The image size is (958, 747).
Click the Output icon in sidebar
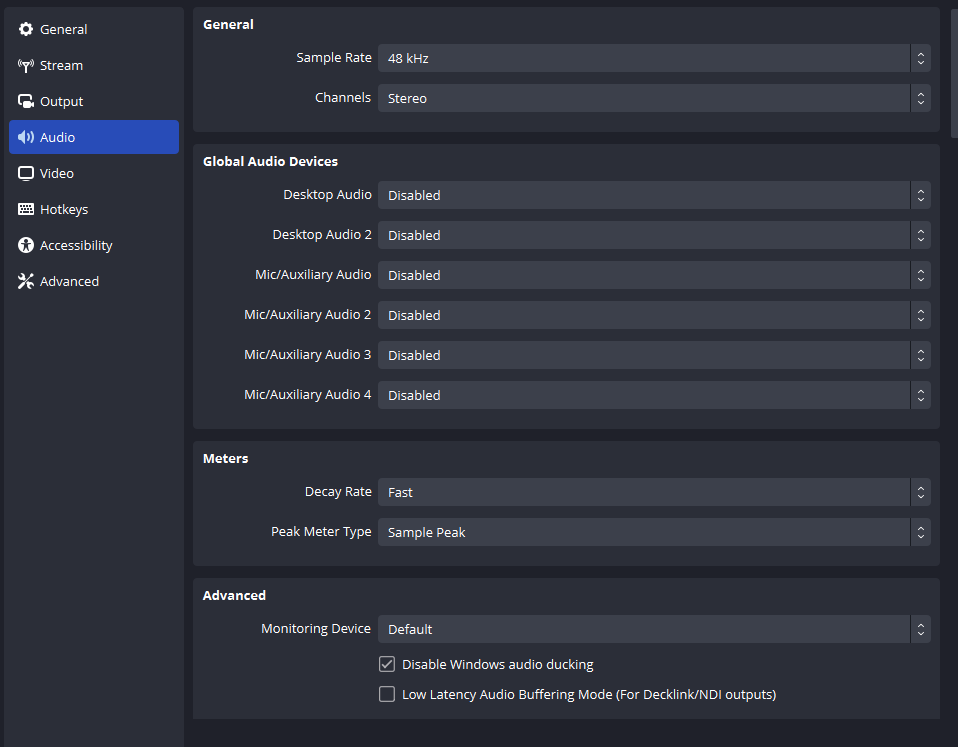tap(26, 102)
